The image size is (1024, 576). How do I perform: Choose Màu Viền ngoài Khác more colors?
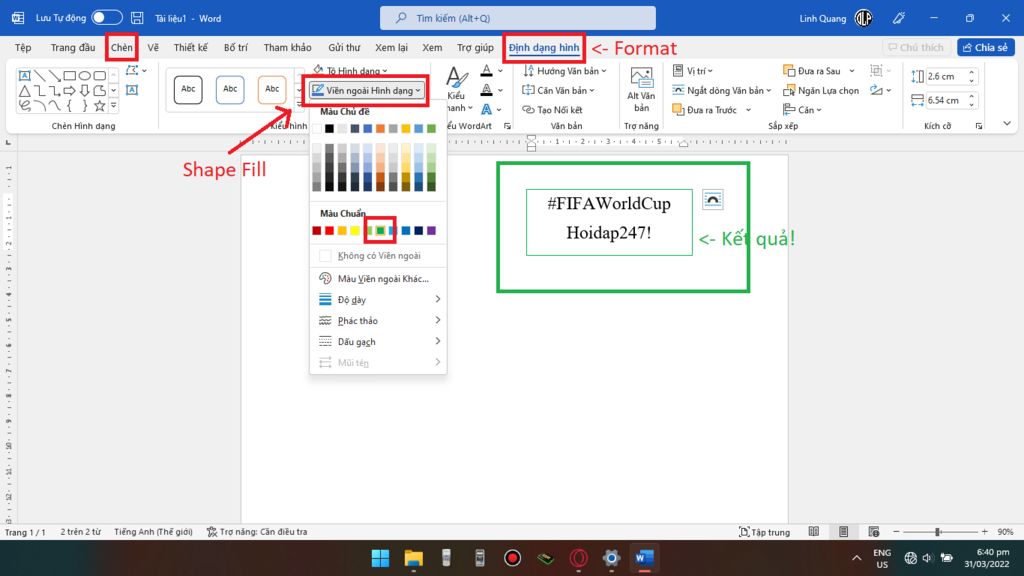point(378,279)
